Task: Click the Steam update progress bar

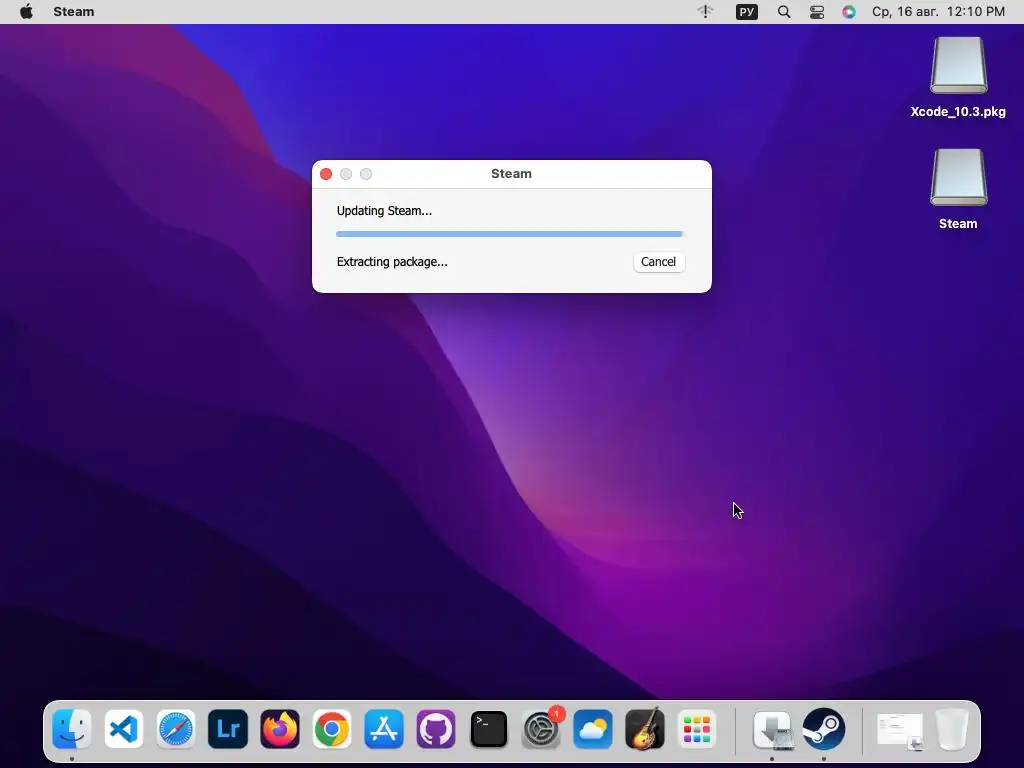Action: pyautogui.click(x=509, y=234)
